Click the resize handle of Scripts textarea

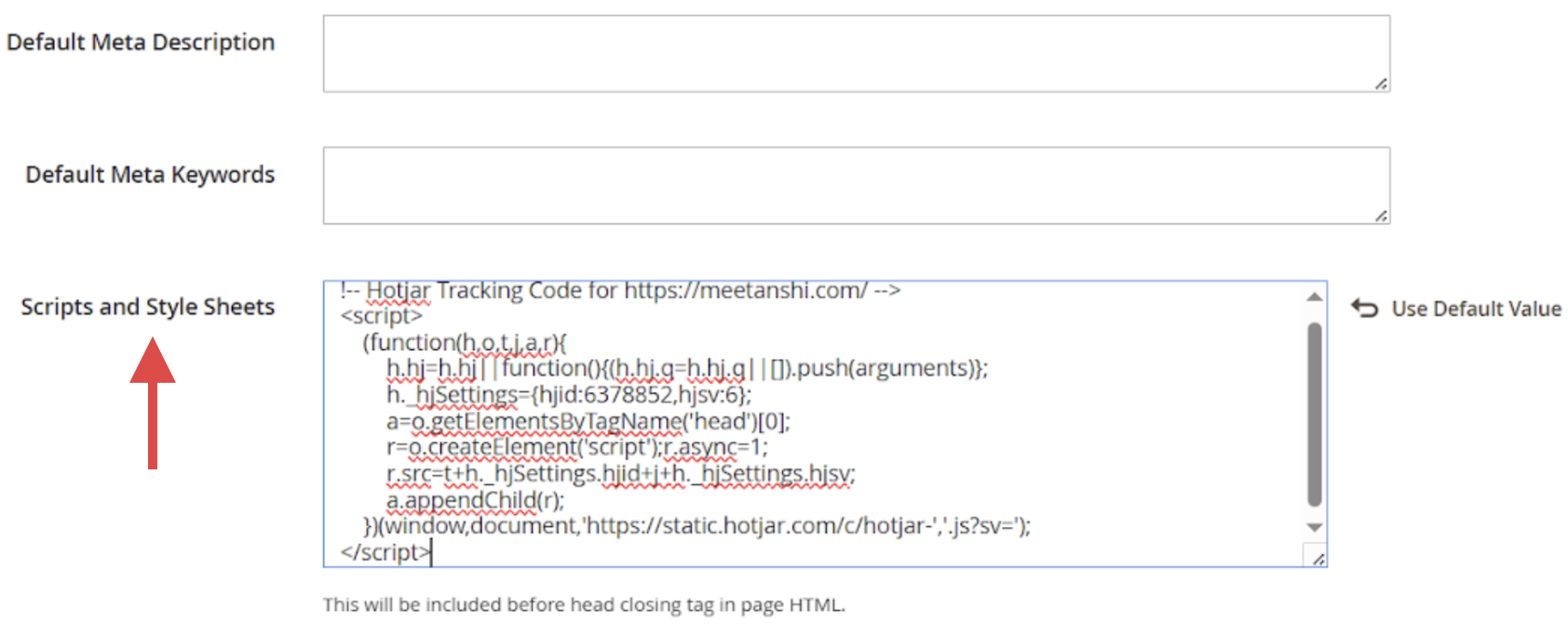(1318, 558)
